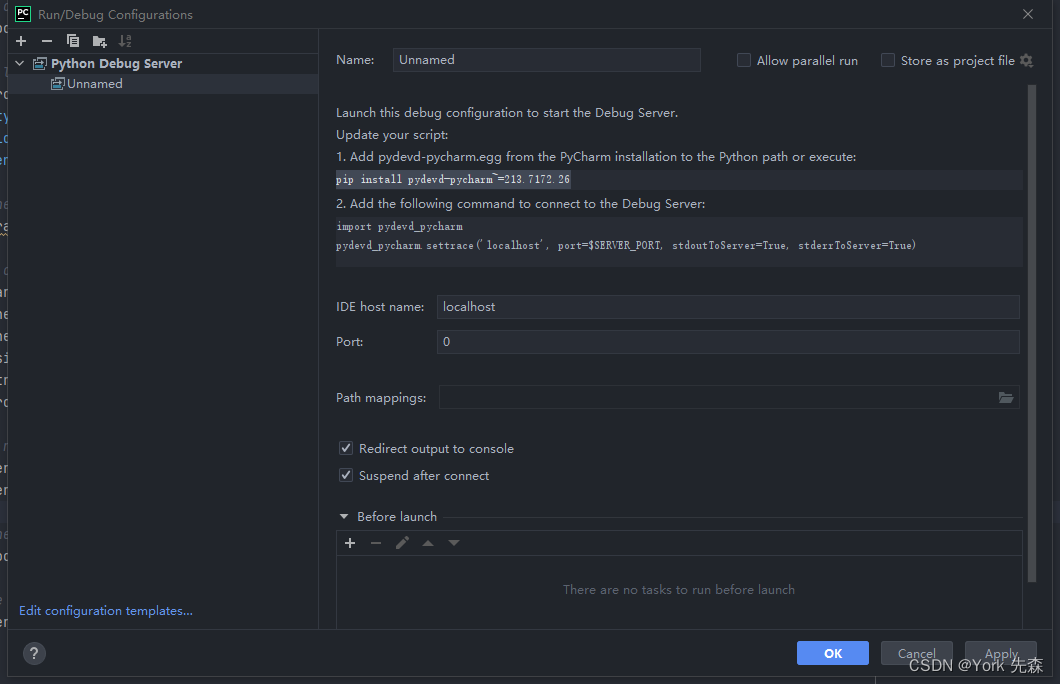Focus the Name input field
The width and height of the screenshot is (1060, 684).
tap(546, 60)
